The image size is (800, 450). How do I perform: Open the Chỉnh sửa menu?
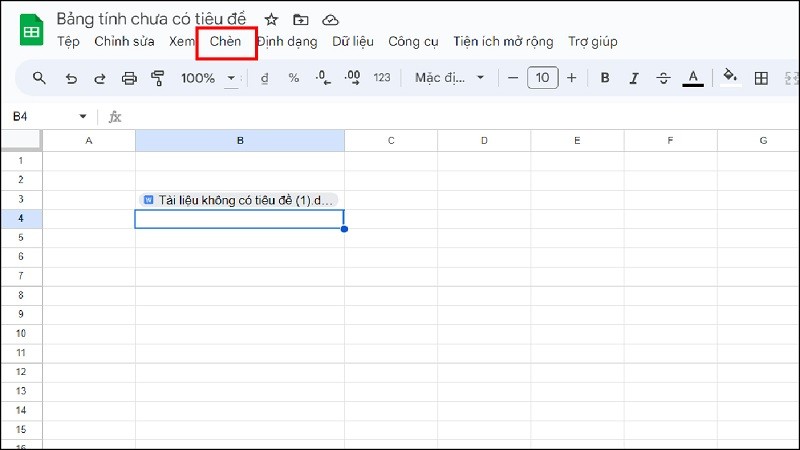click(124, 41)
